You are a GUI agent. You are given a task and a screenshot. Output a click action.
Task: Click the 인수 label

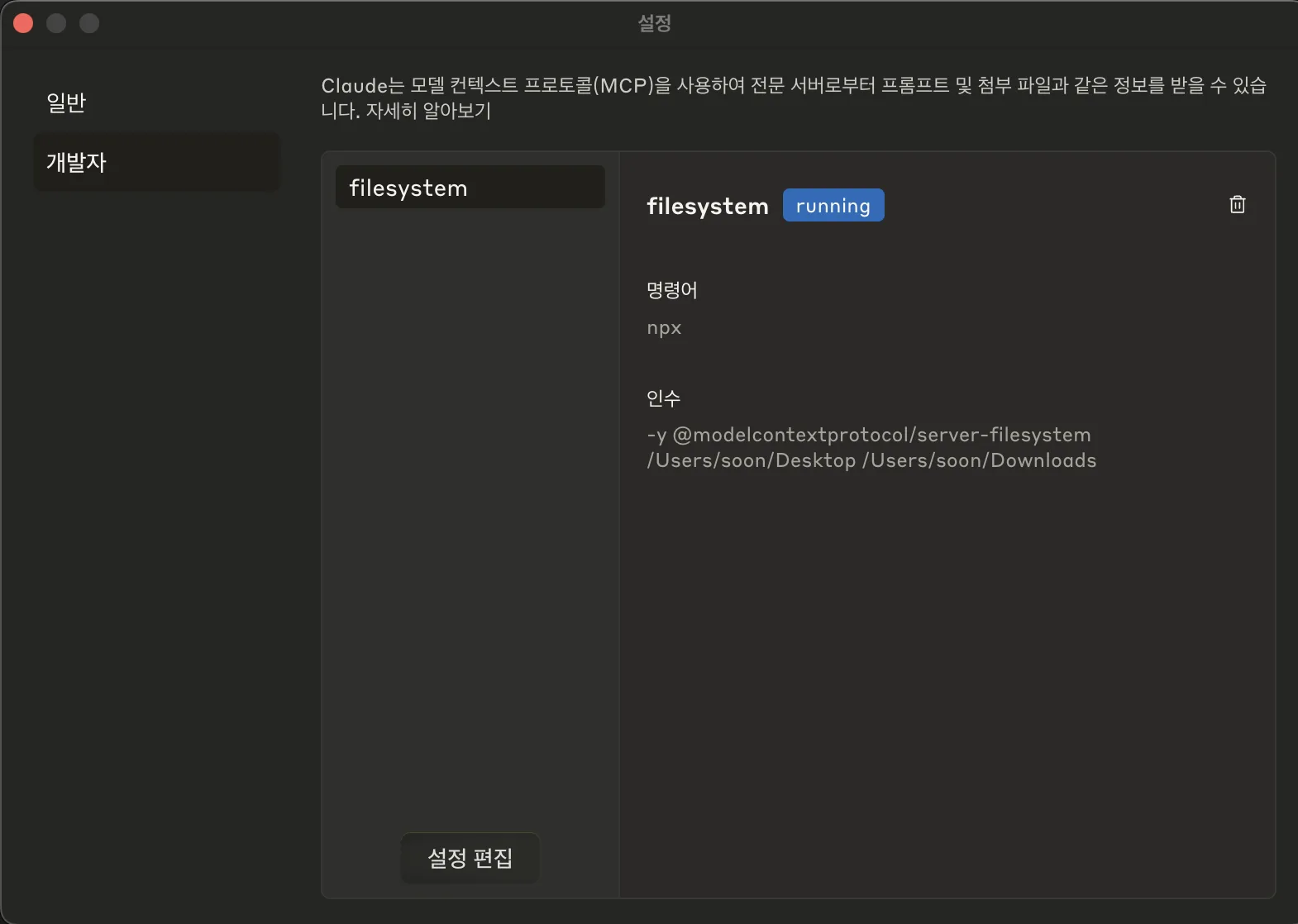[x=664, y=398]
